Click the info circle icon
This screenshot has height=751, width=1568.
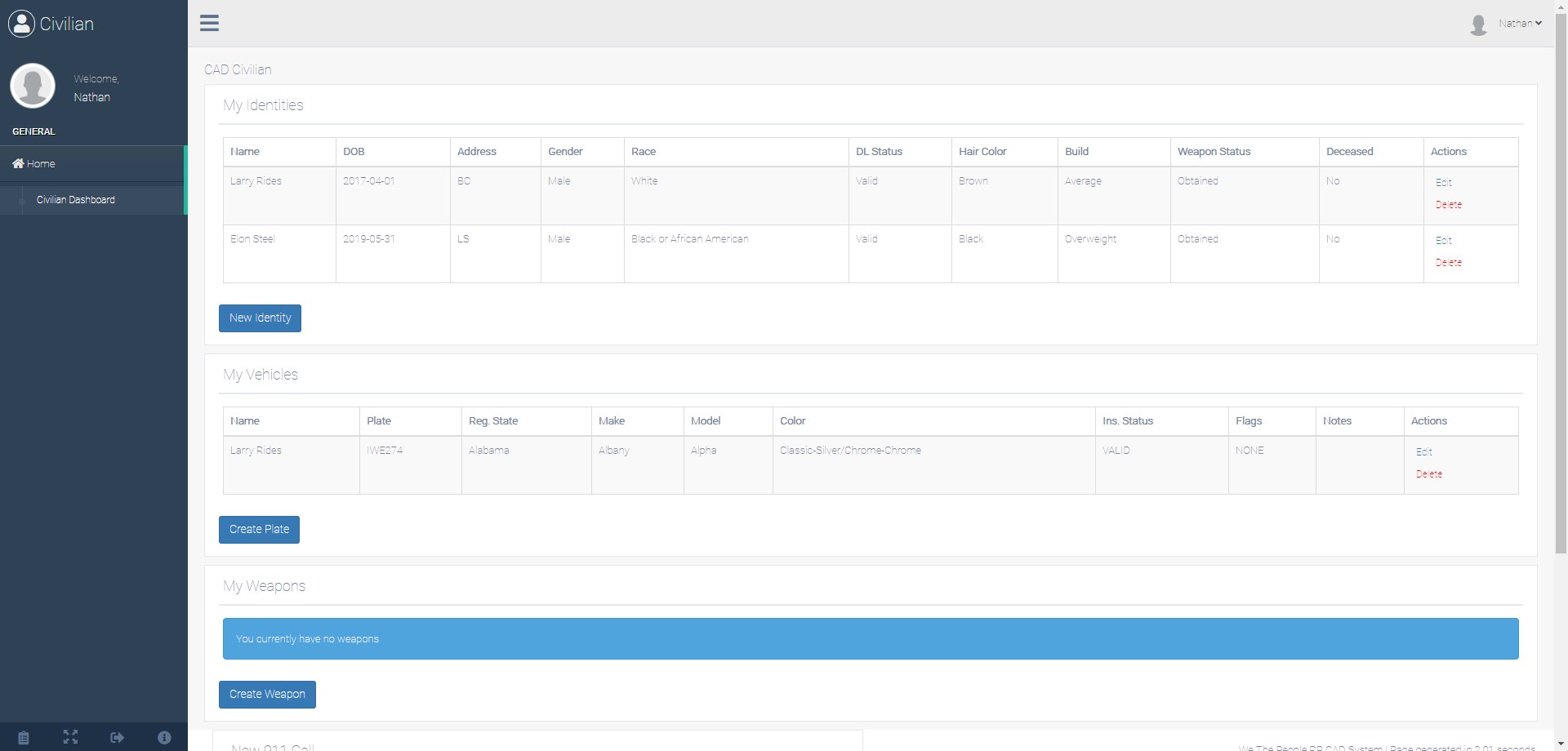click(x=164, y=737)
